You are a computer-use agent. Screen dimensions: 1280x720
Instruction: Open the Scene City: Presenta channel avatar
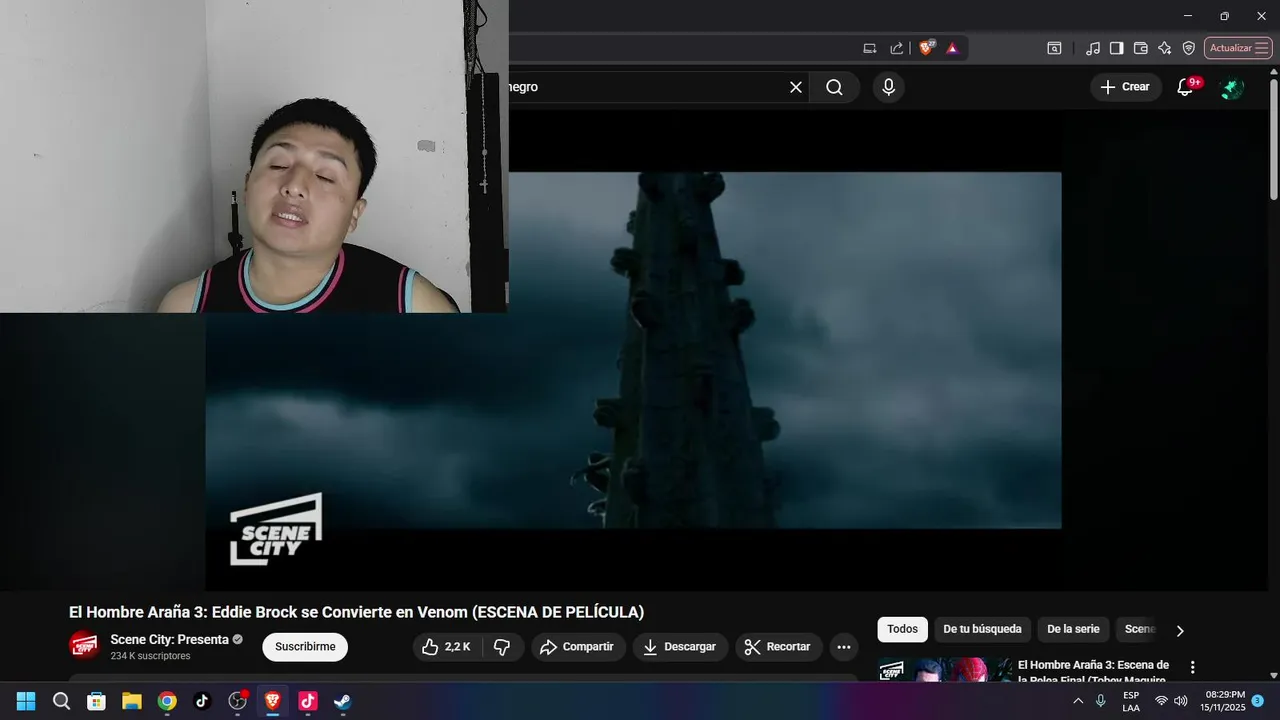pos(84,646)
